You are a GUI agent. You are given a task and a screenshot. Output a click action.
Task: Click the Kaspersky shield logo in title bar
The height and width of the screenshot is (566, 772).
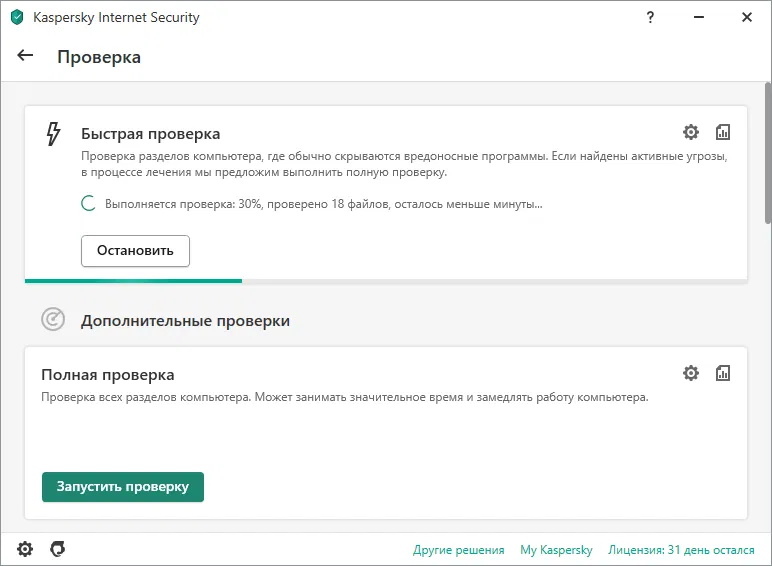point(16,17)
